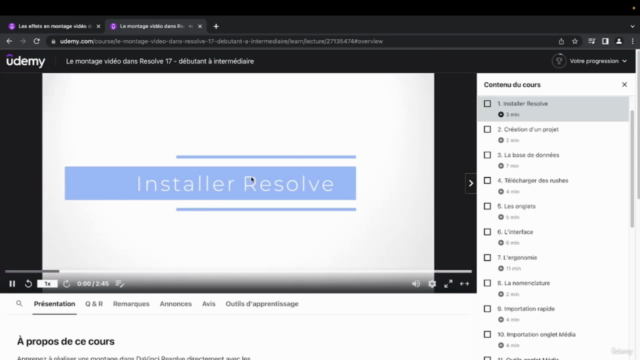The height and width of the screenshot is (360, 640).
Task: Click the progress trophy icon
Action: tap(558, 61)
